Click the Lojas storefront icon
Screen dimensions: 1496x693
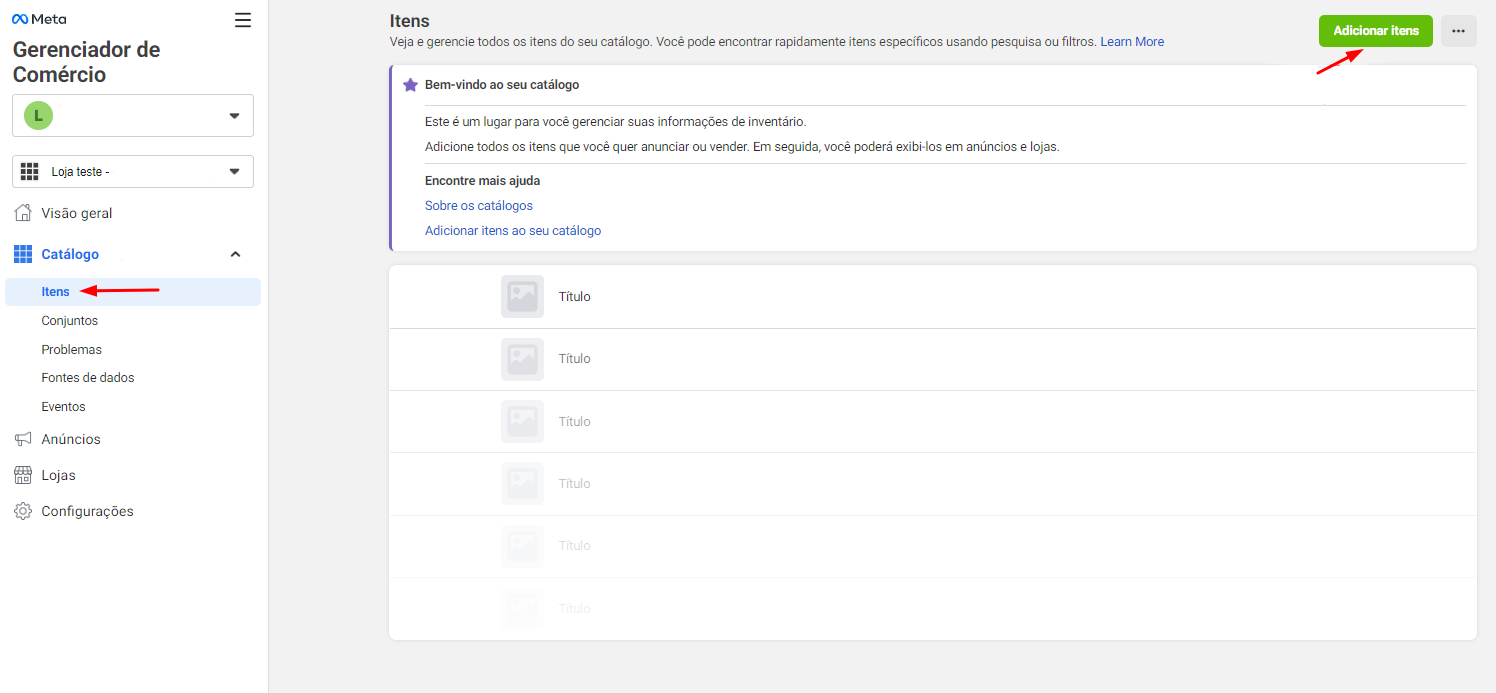tap(23, 475)
